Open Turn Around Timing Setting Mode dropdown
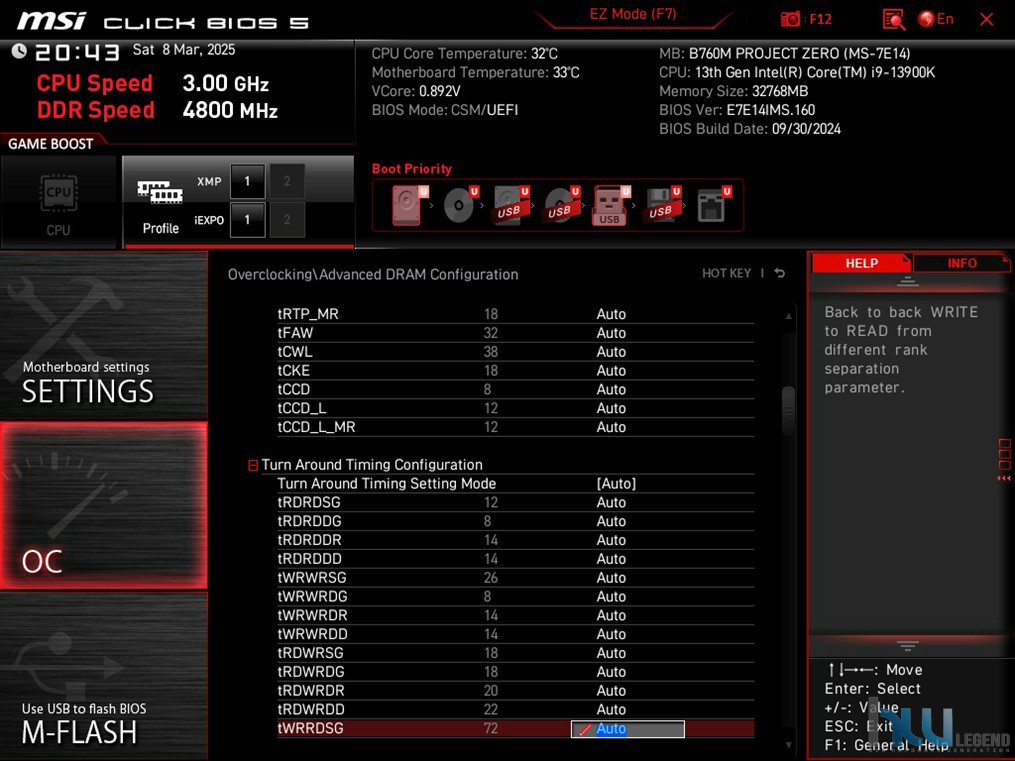 [616, 483]
